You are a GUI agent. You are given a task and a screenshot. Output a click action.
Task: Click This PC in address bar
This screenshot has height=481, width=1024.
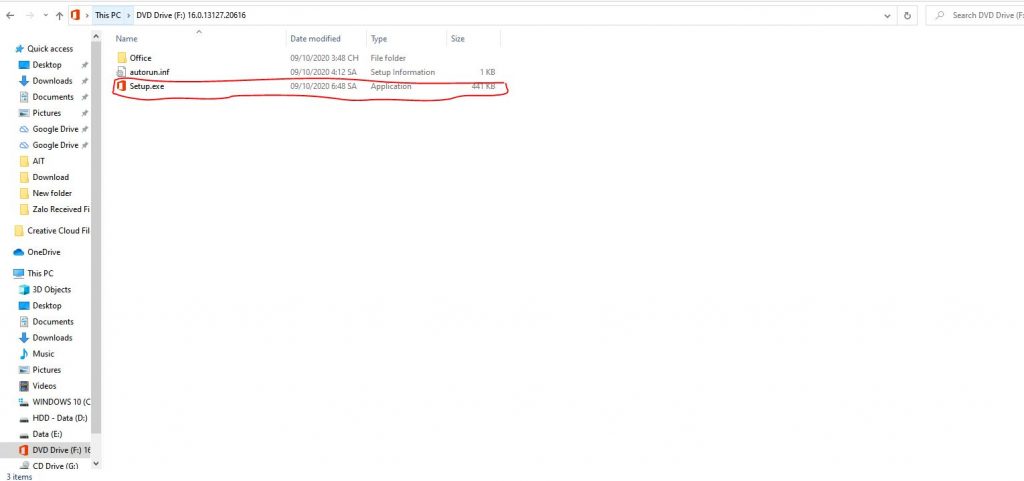click(x=107, y=16)
